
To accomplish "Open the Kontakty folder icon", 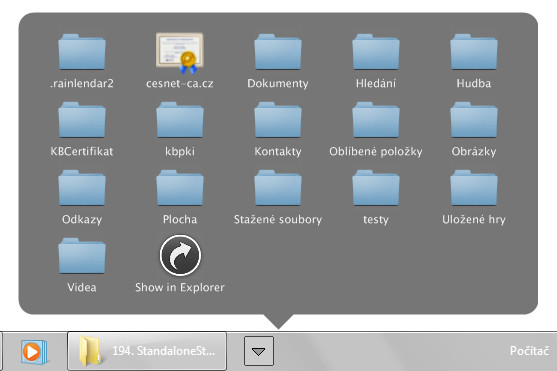I will (x=278, y=120).
